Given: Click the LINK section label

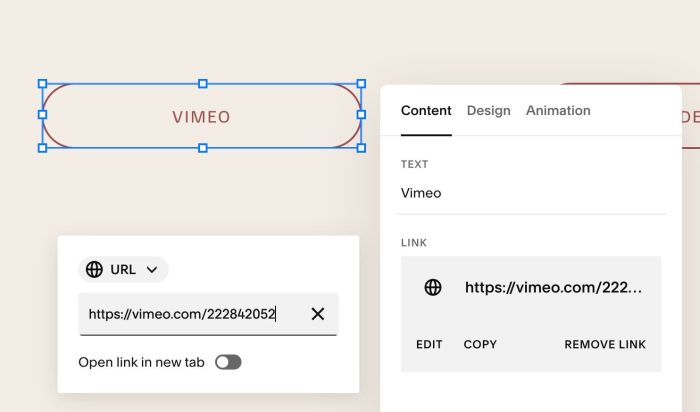Looking at the screenshot, I should pyautogui.click(x=414, y=242).
